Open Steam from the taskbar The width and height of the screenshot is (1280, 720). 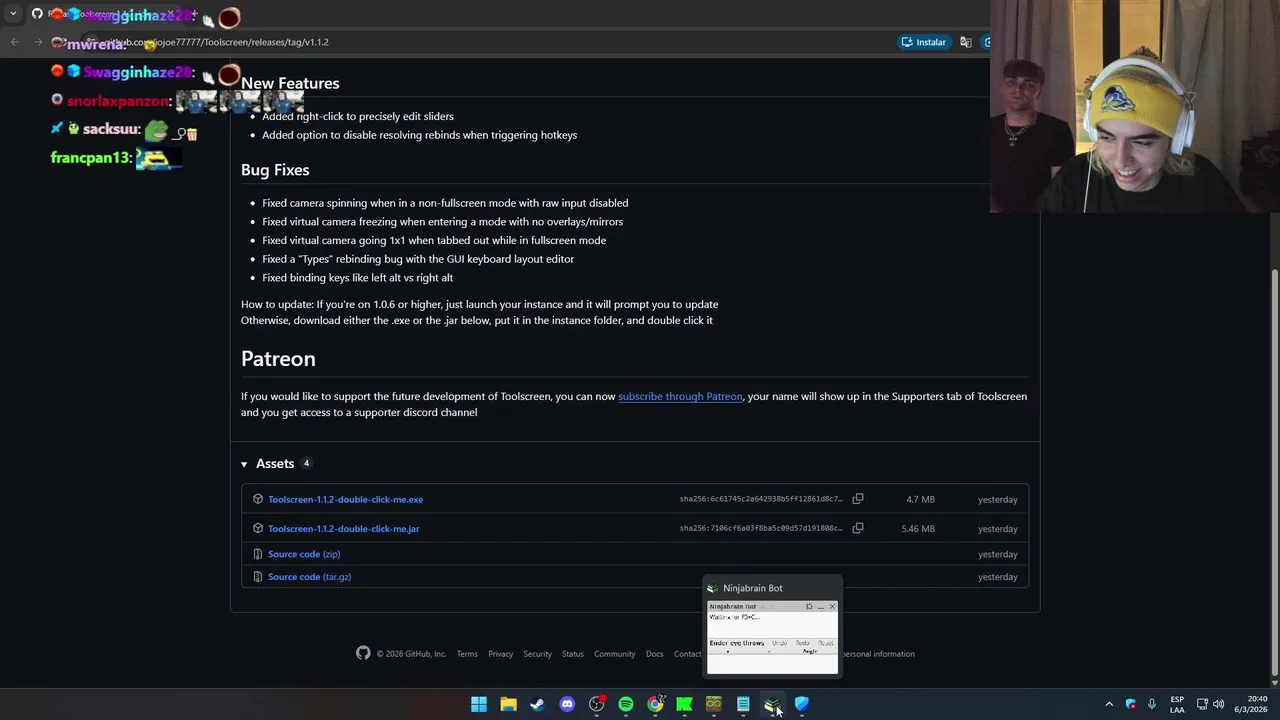coord(537,704)
